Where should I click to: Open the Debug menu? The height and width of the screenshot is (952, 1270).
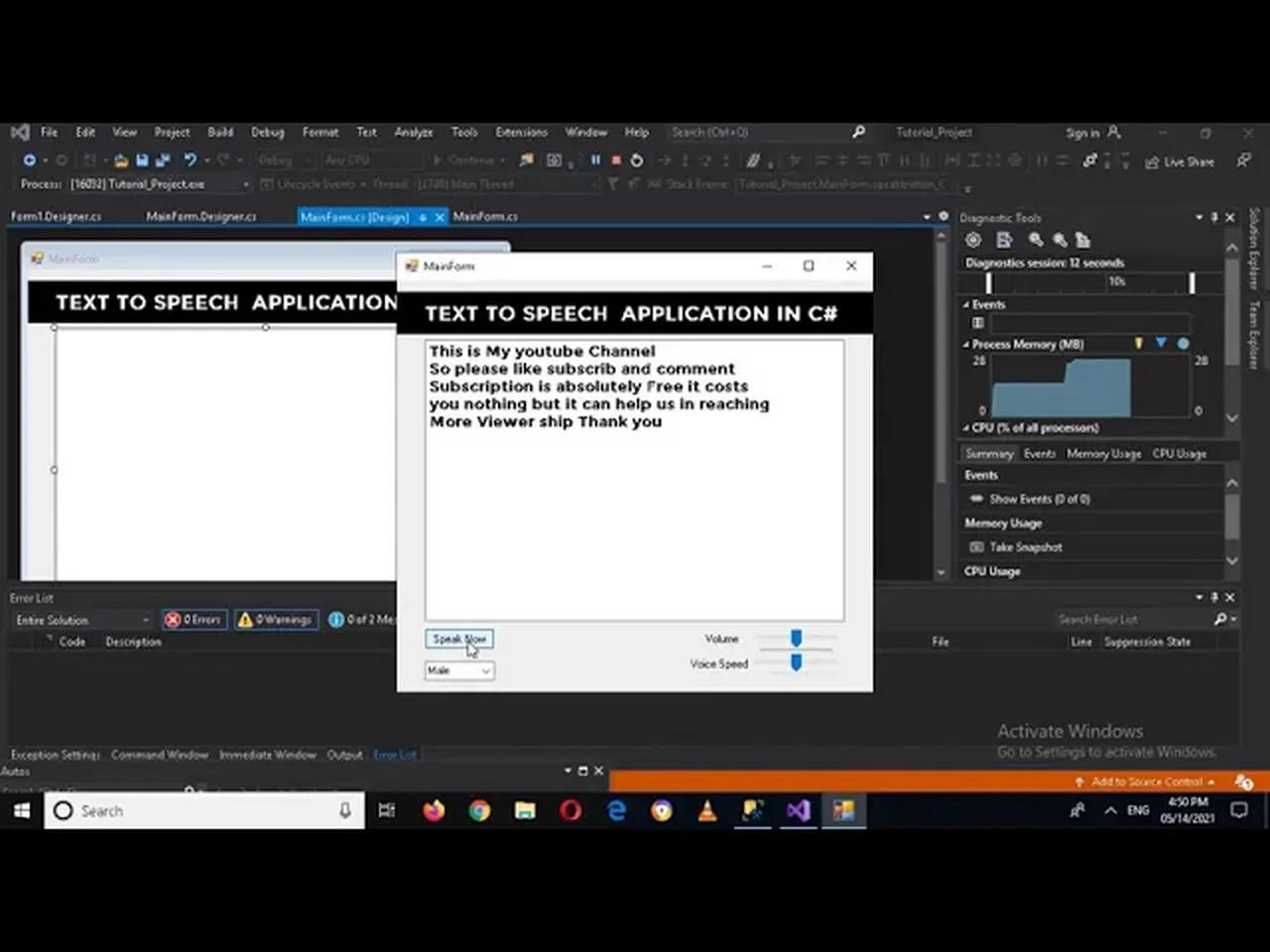click(x=267, y=131)
